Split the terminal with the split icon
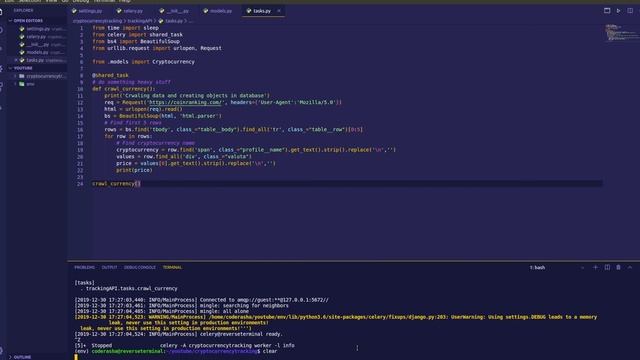 tap(607, 267)
